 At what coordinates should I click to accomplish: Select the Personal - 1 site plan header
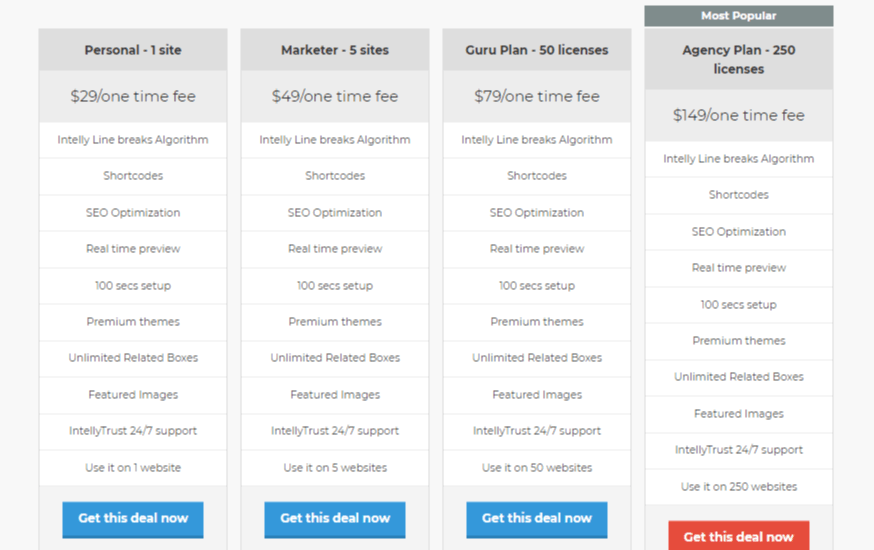(x=133, y=50)
